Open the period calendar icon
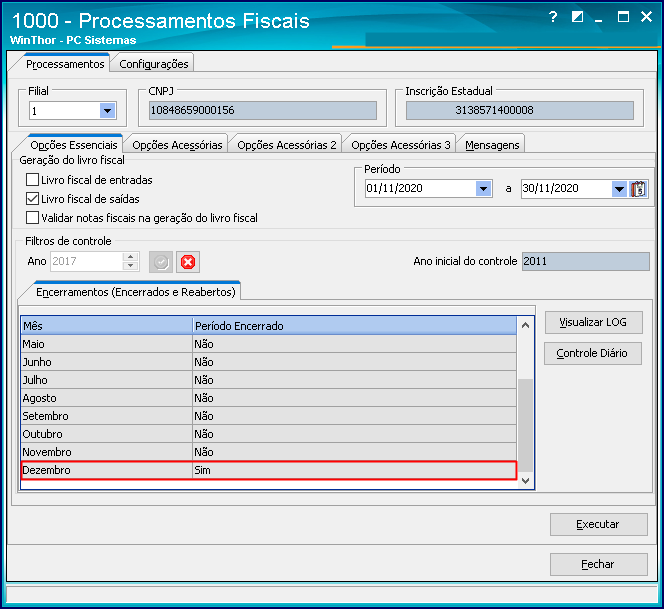664x609 pixels. [638, 189]
